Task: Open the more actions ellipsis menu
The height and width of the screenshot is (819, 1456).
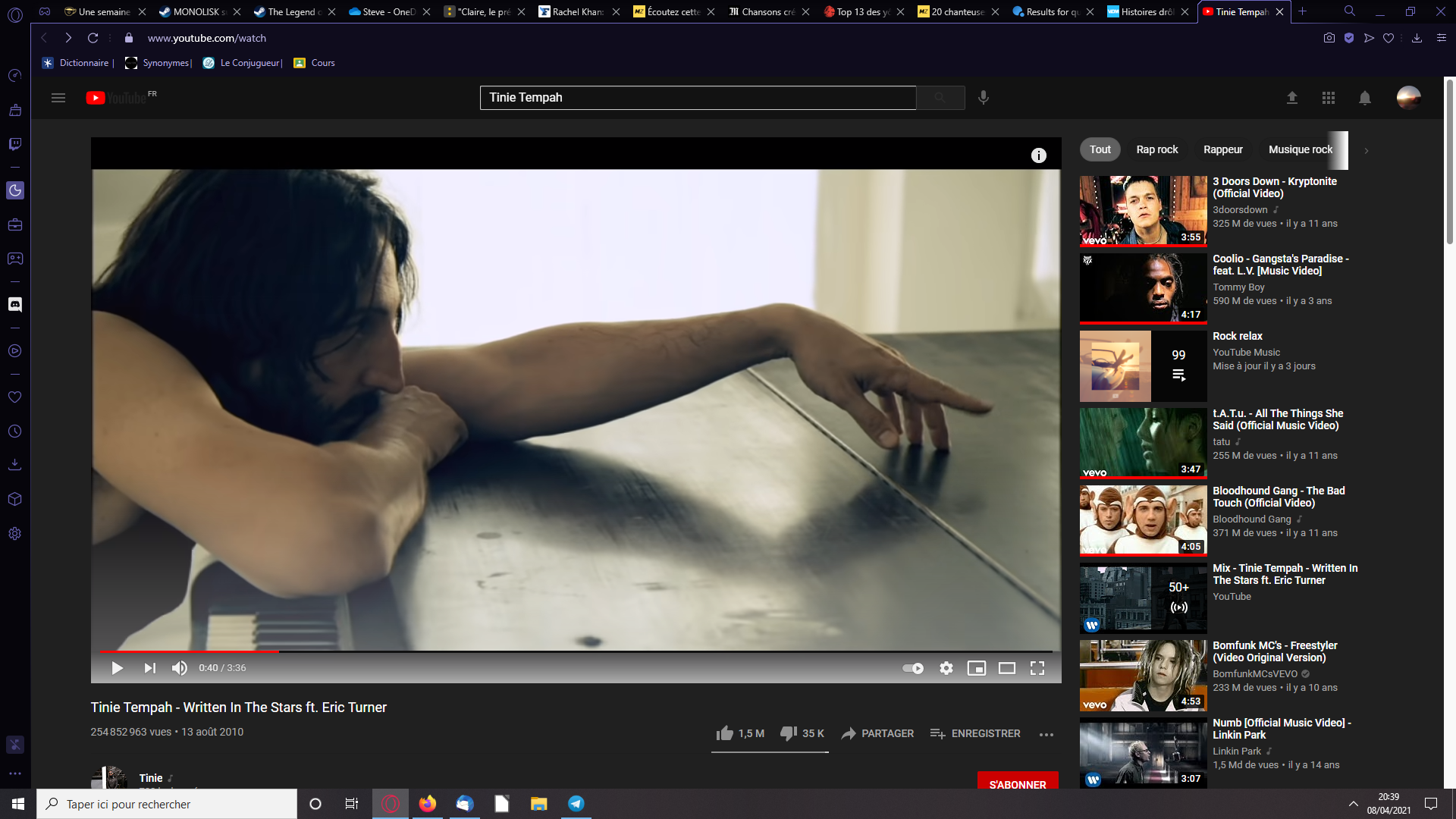Action: (1046, 734)
